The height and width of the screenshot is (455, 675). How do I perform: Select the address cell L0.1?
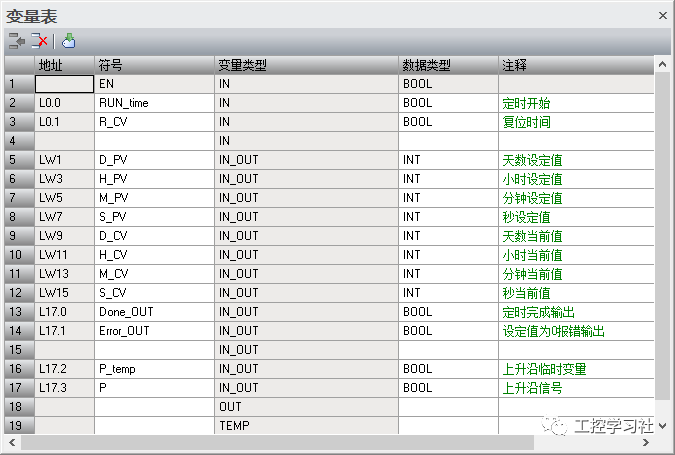(x=65, y=122)
